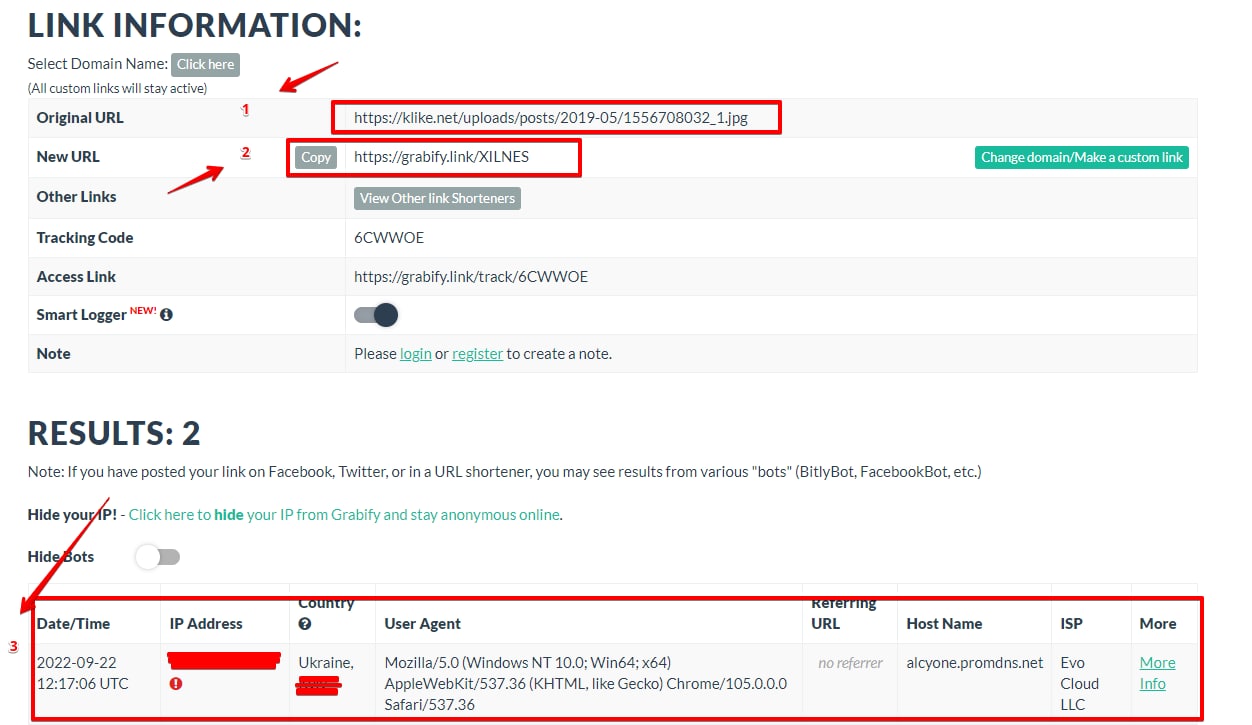Click the 2022-09-22 12:17:06 UTC timestamp
1252x725 pixels.
pyautogui.click(x=83, y=673)
